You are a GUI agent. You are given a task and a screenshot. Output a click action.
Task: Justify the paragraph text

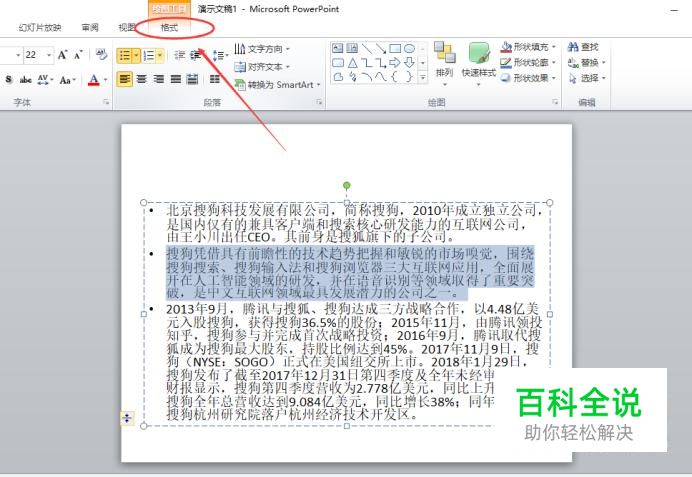click(176, 79)
